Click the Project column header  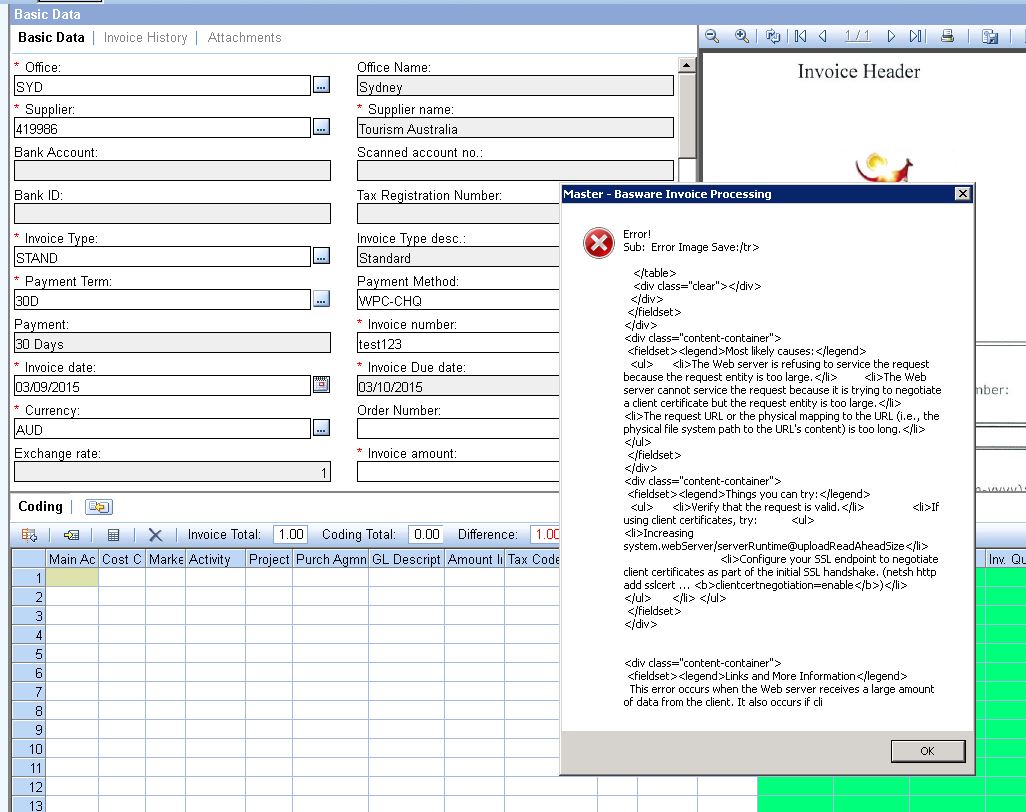coord(269,559)
